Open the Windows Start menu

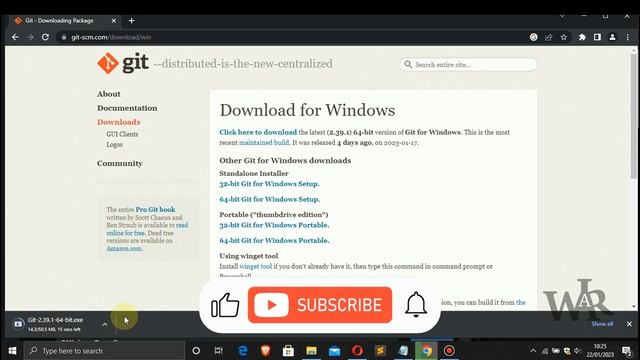[12, 351]
